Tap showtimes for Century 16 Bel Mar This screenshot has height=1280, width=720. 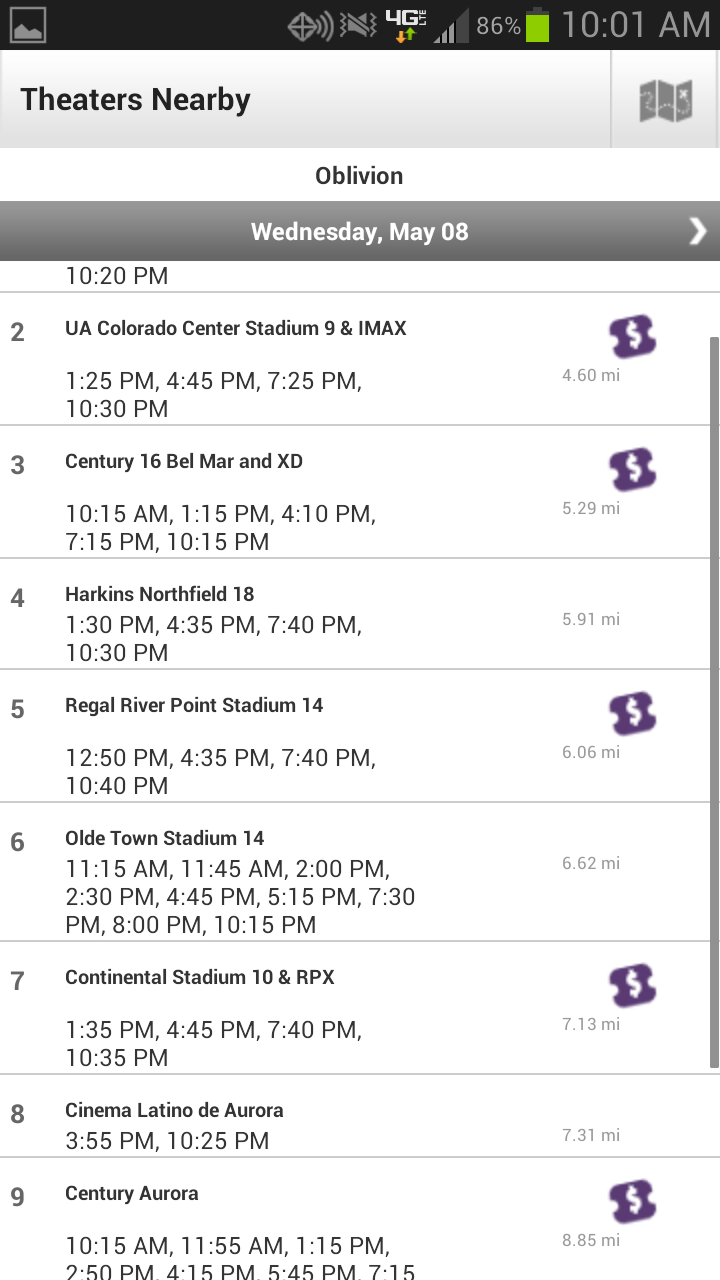click(220, 528)
